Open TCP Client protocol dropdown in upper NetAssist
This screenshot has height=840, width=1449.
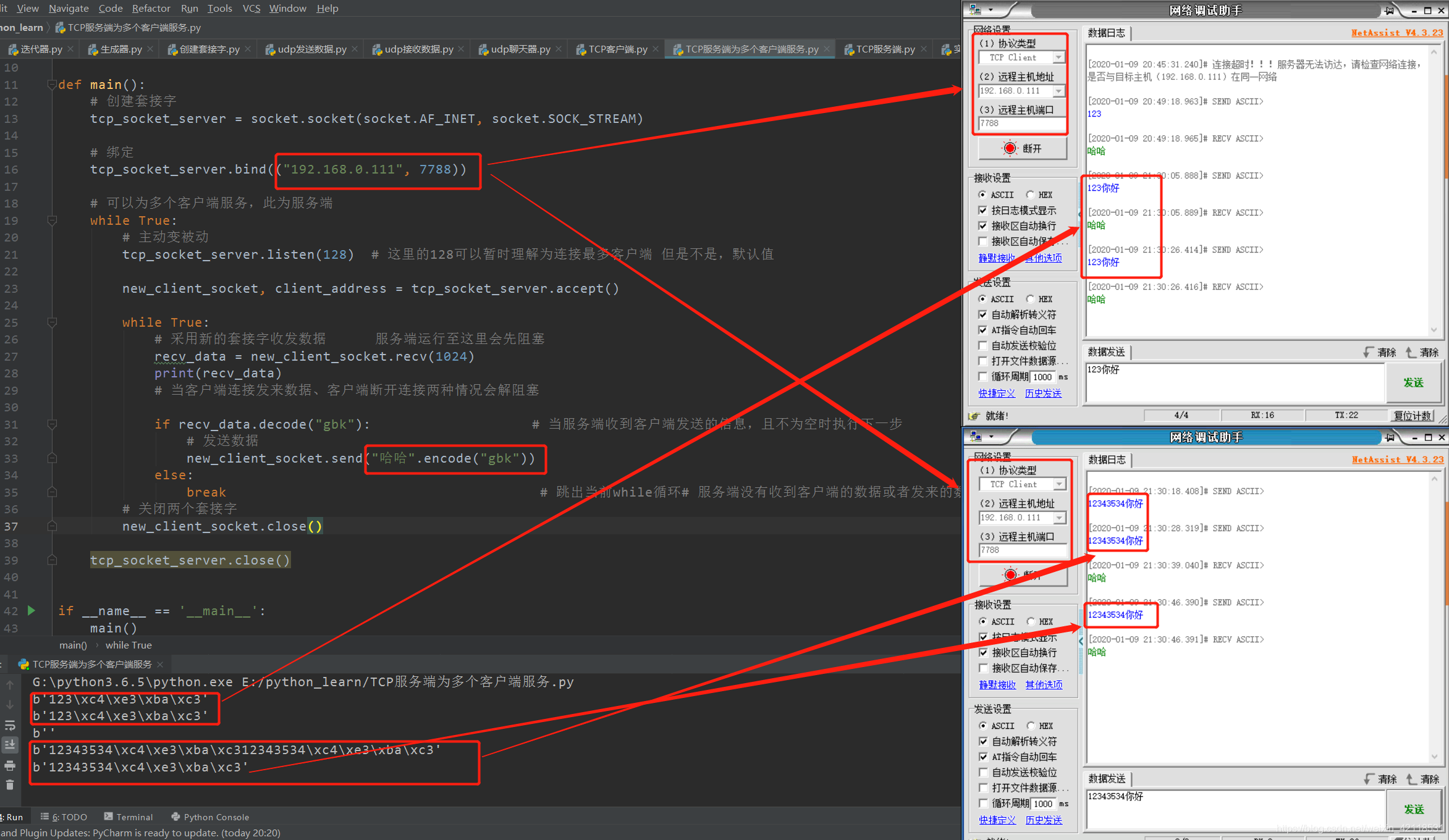pos(1058,57)
